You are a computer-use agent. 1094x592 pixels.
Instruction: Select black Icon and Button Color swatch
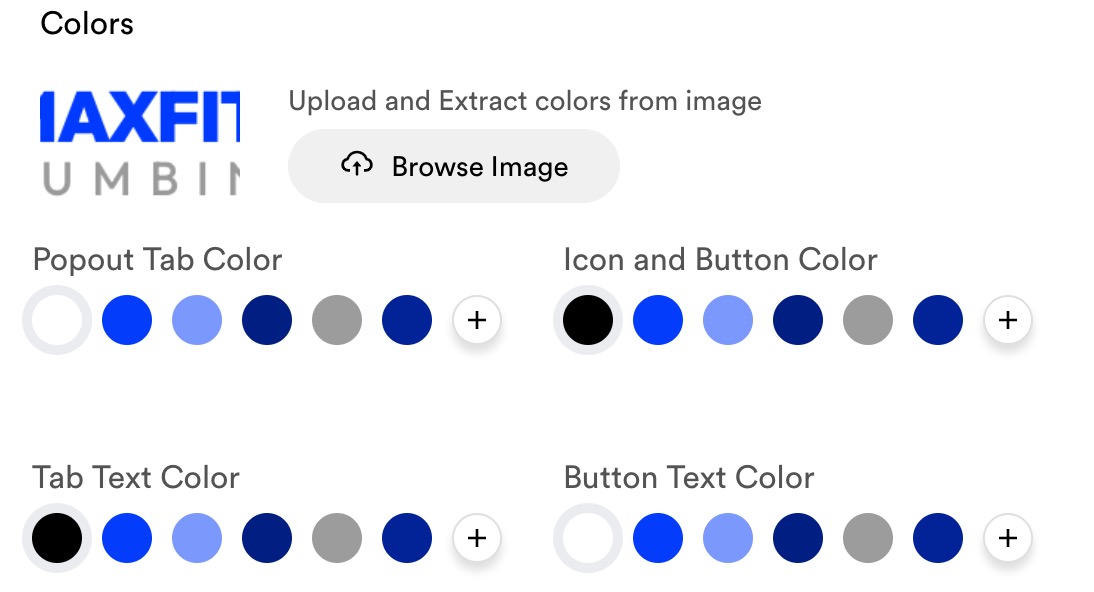pos(588,320)
